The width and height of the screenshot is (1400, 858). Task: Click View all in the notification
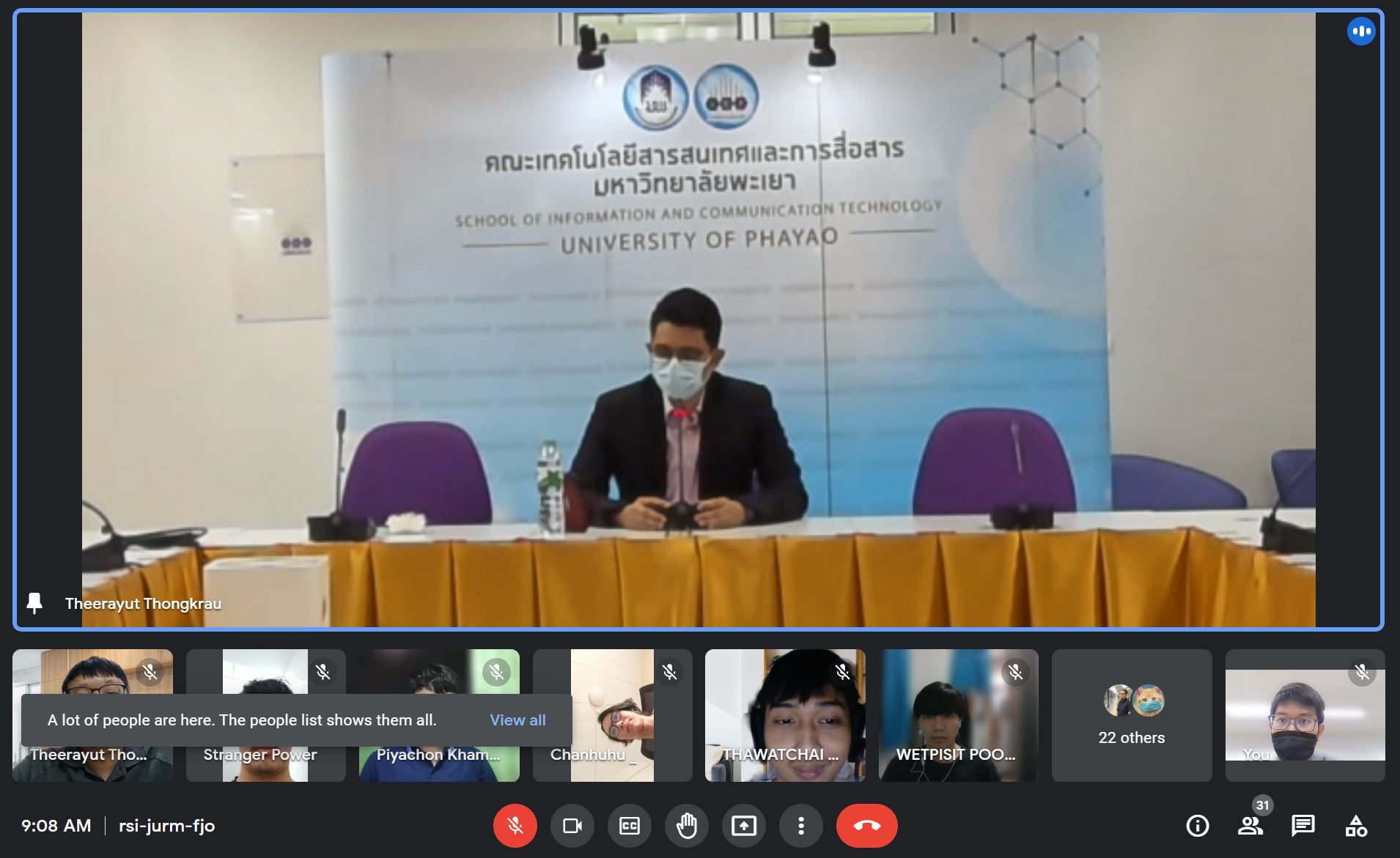click(517, 720)
